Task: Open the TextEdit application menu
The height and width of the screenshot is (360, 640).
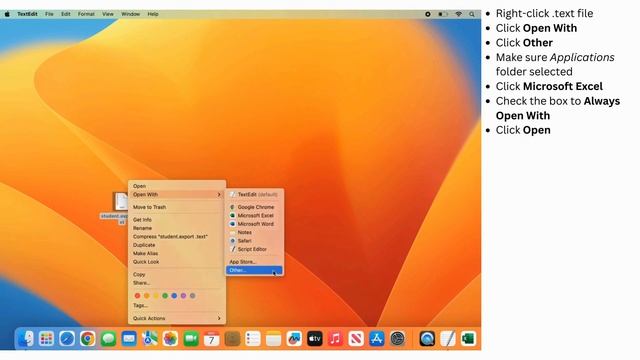Action: tap(27, 14)
